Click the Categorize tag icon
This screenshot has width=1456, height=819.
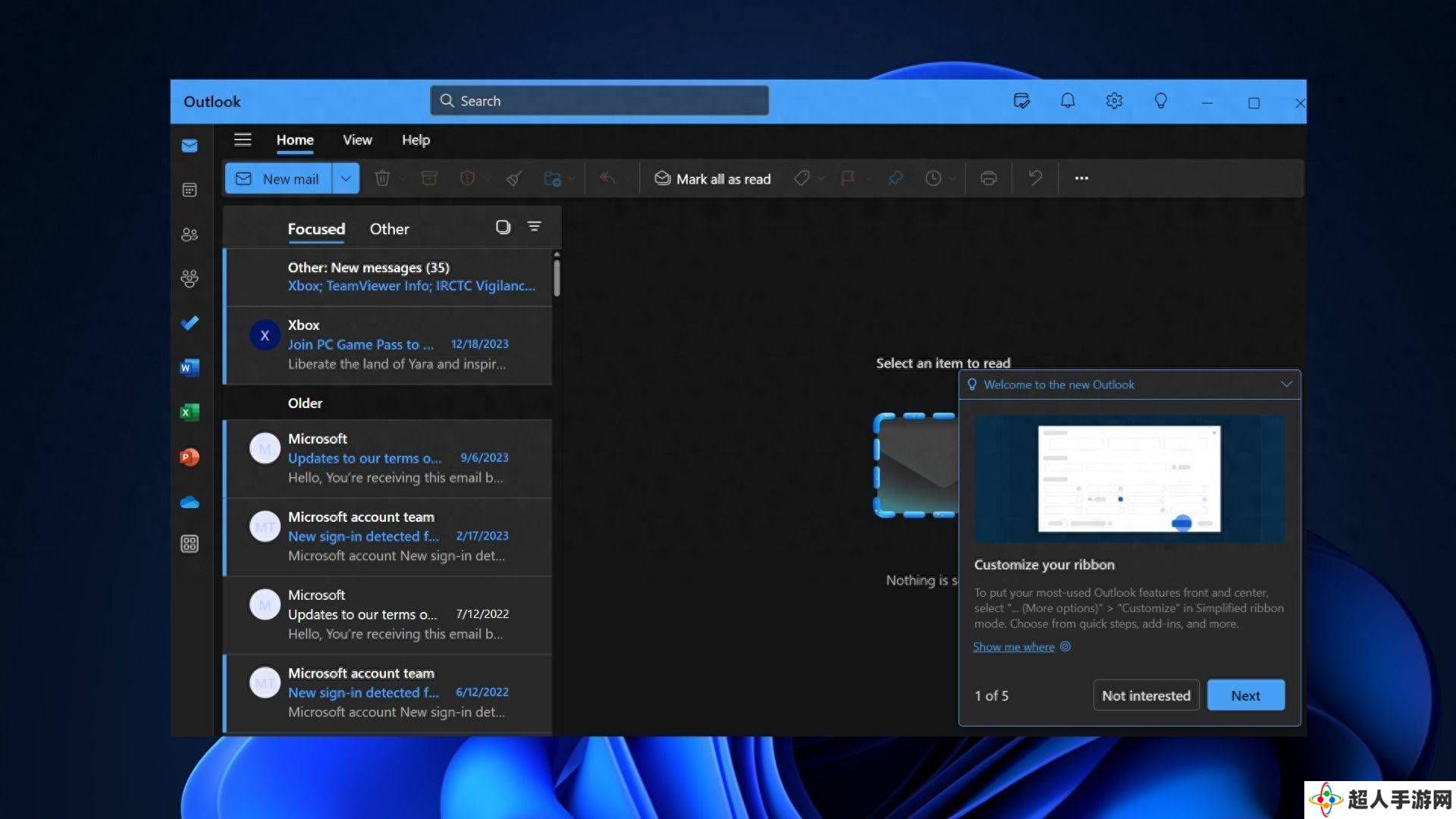pos(802,178)
